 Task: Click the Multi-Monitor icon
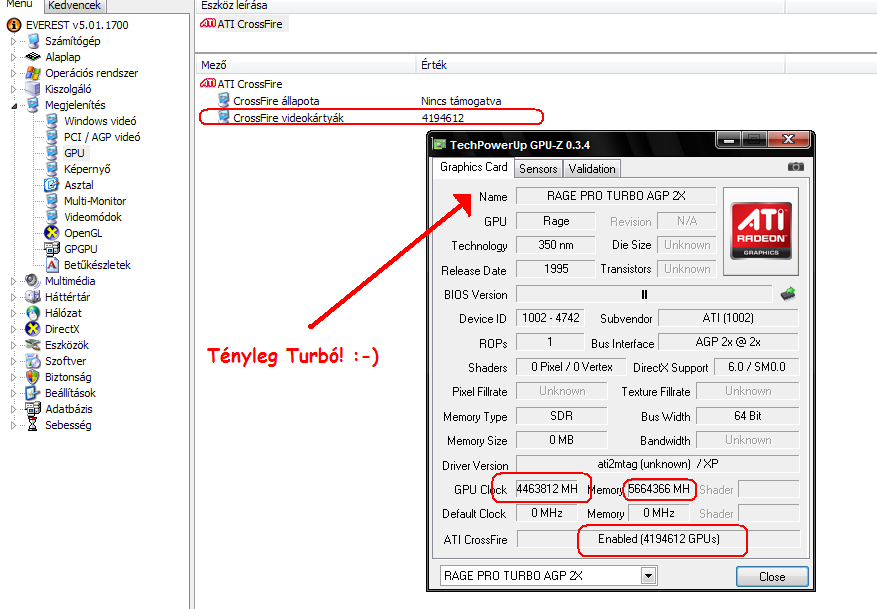click(x=52, y=201)
